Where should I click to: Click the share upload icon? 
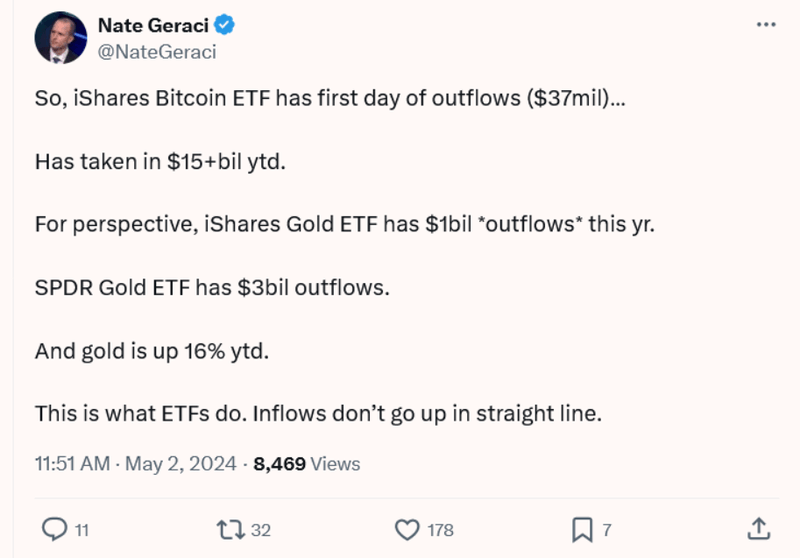(x=759, y=528)
